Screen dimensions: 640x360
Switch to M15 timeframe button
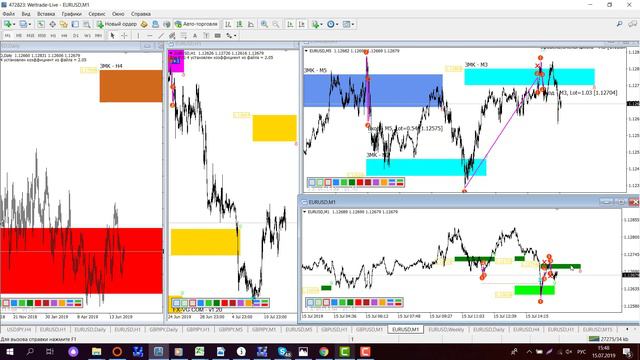tap(30, 36)
